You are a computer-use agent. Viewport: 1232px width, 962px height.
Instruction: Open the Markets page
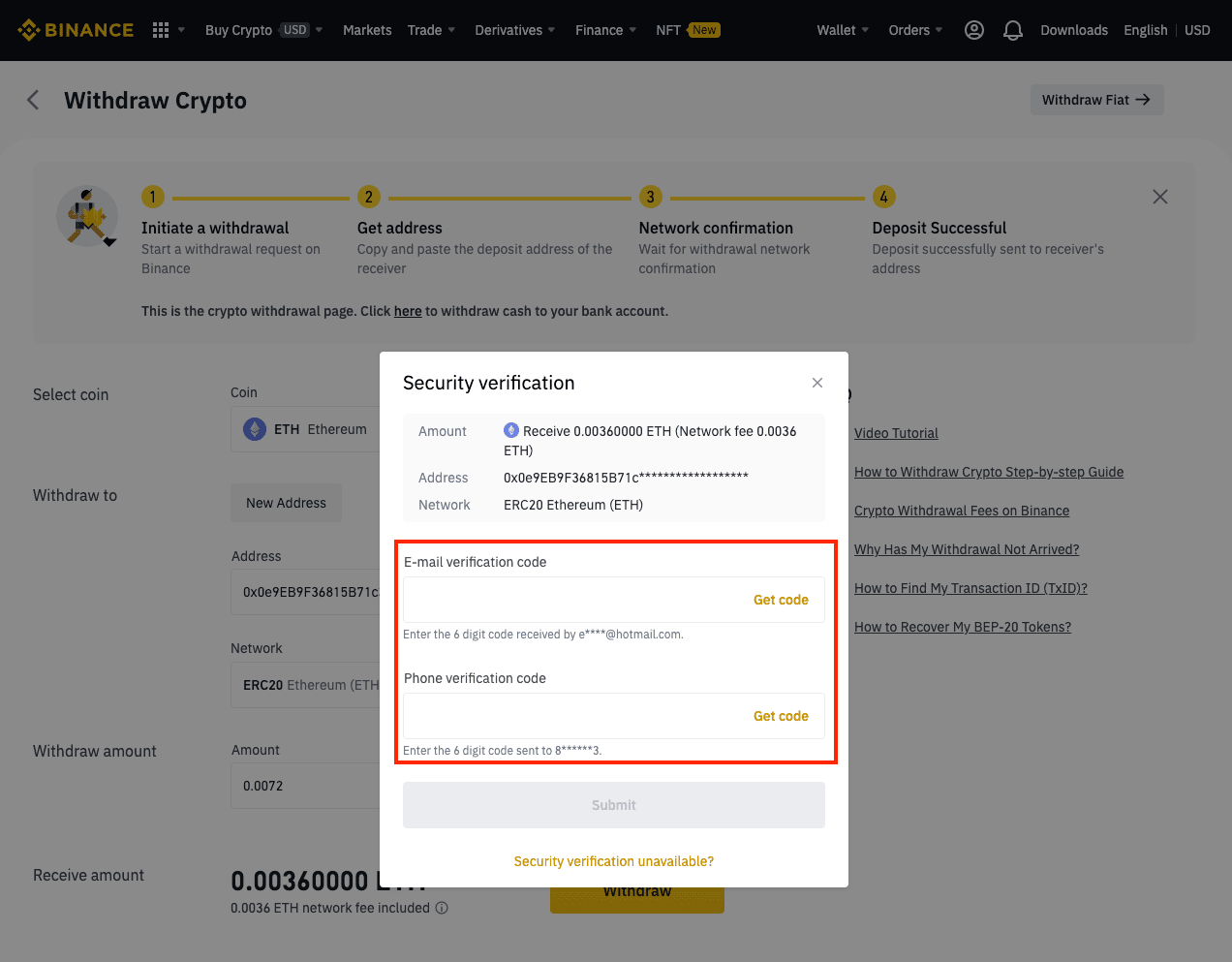coord(367,30)
